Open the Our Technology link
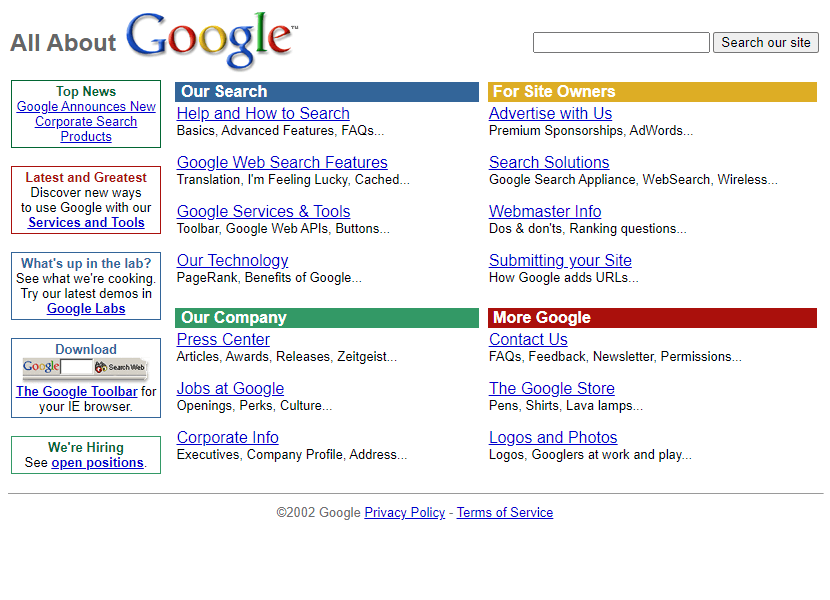This screenshot has width=830, height=600. click(x=232, y=261)
